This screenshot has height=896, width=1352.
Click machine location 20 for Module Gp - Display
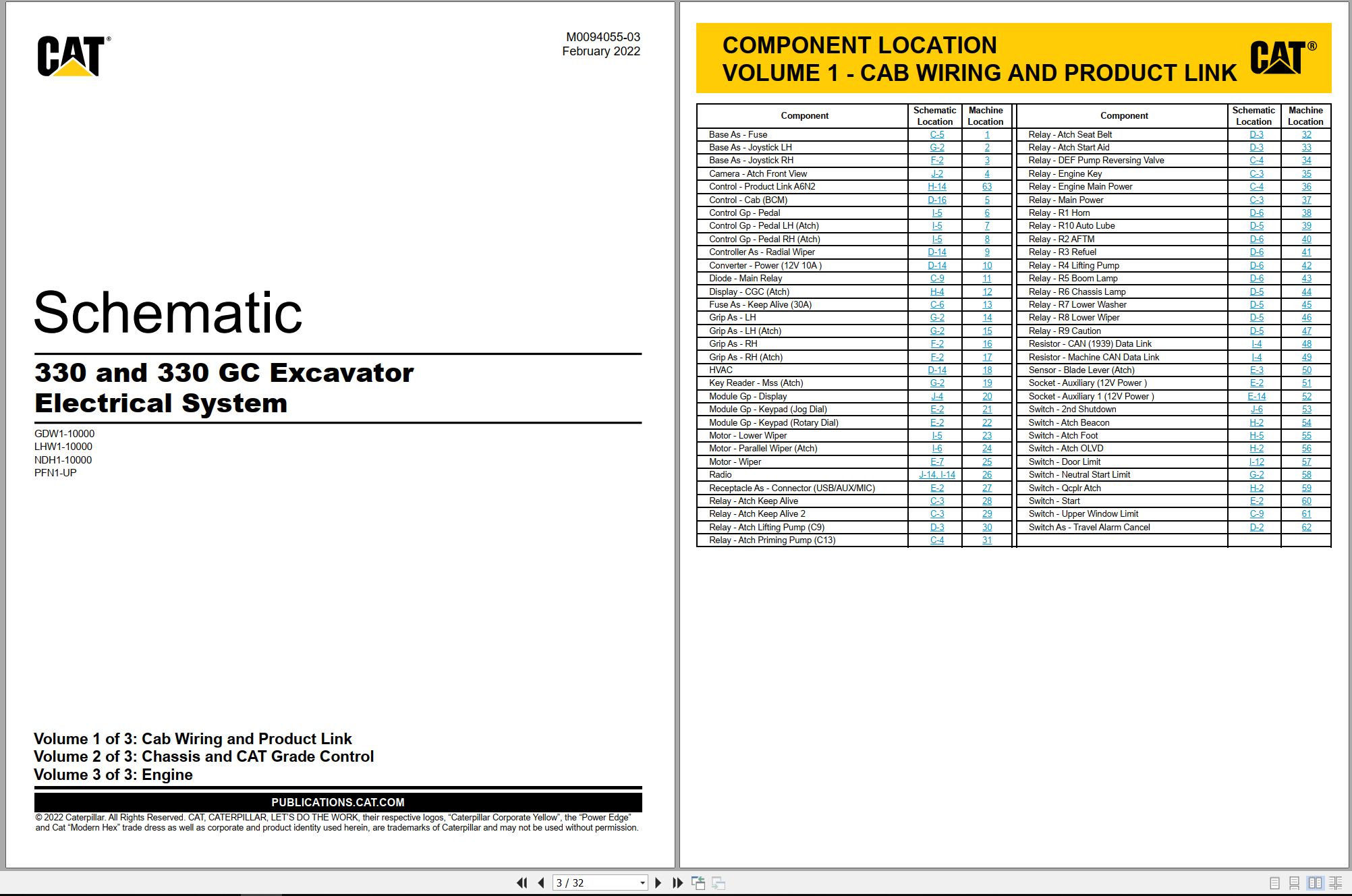point(986,397)
